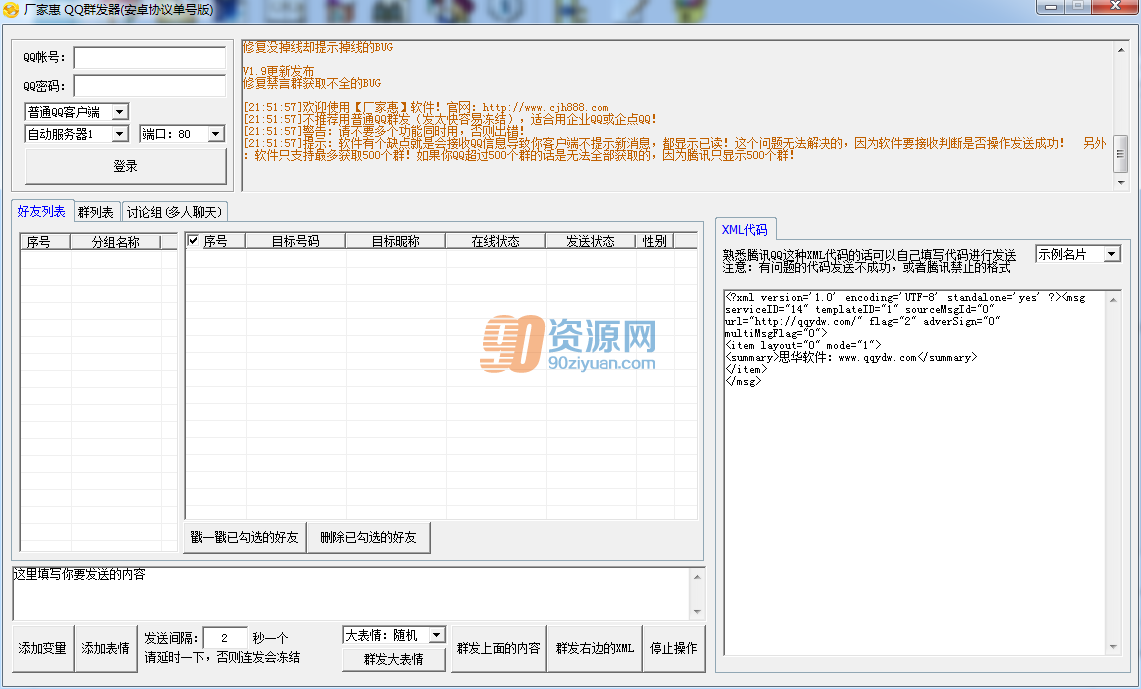Click the message content text area

coord(351,594)
